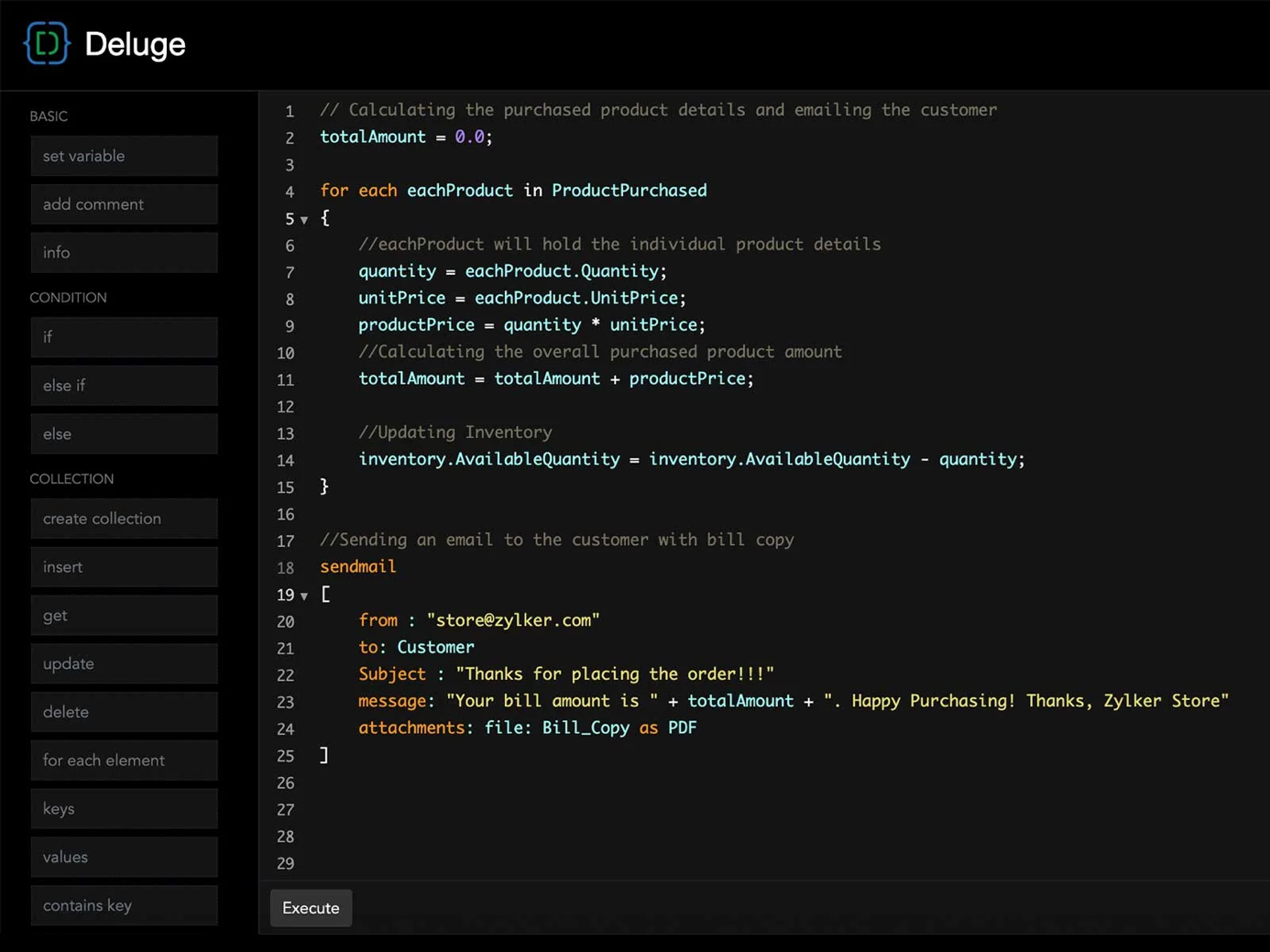Click line number 18 in gutter
This screenshot has width=1270, height=952.
click(x=285, y=568)
